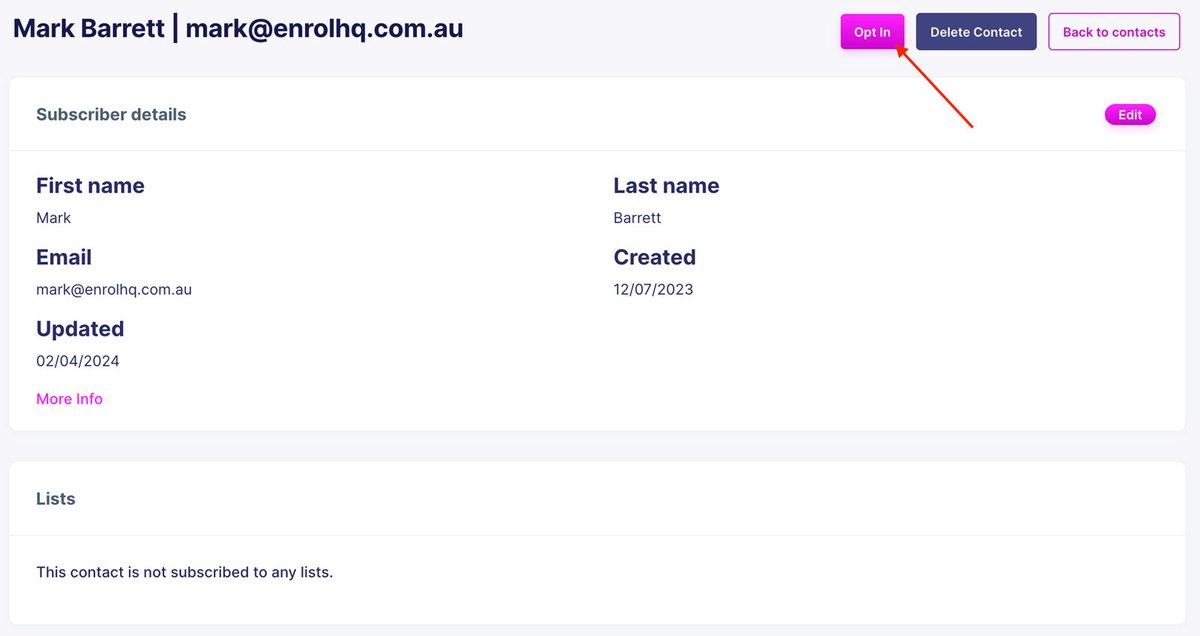Screen dimensions: 1200x636
Task: Open the More Info link
Action: click(69, 399)
